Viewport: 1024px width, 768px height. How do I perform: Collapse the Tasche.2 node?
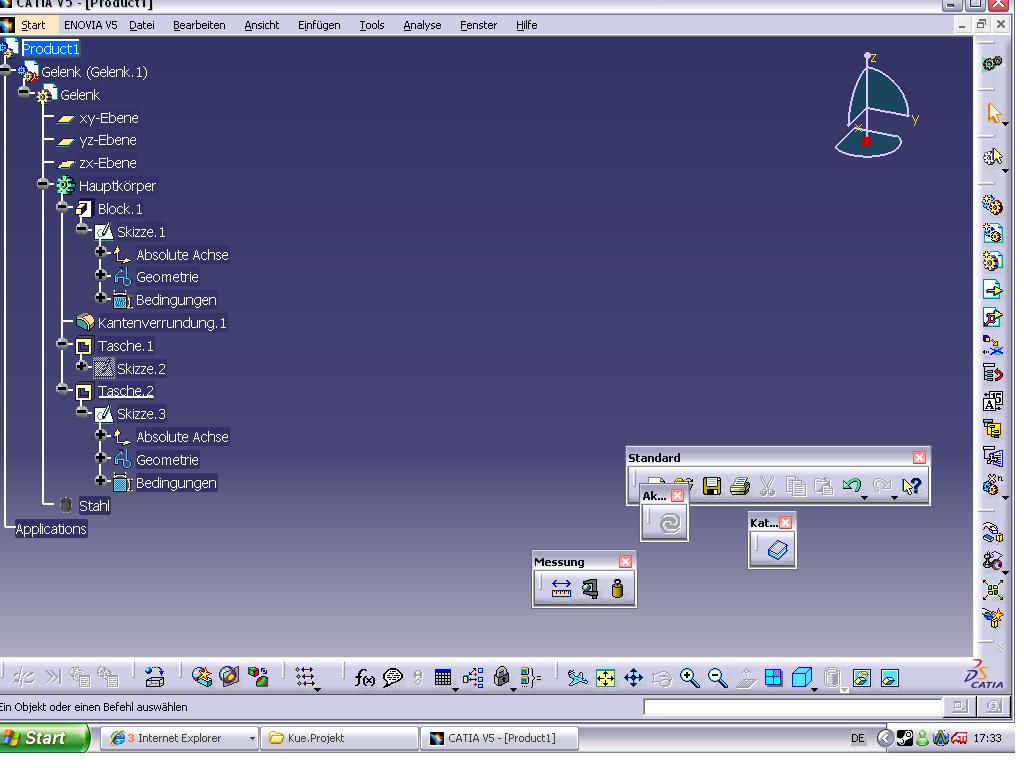click(63, 389)
